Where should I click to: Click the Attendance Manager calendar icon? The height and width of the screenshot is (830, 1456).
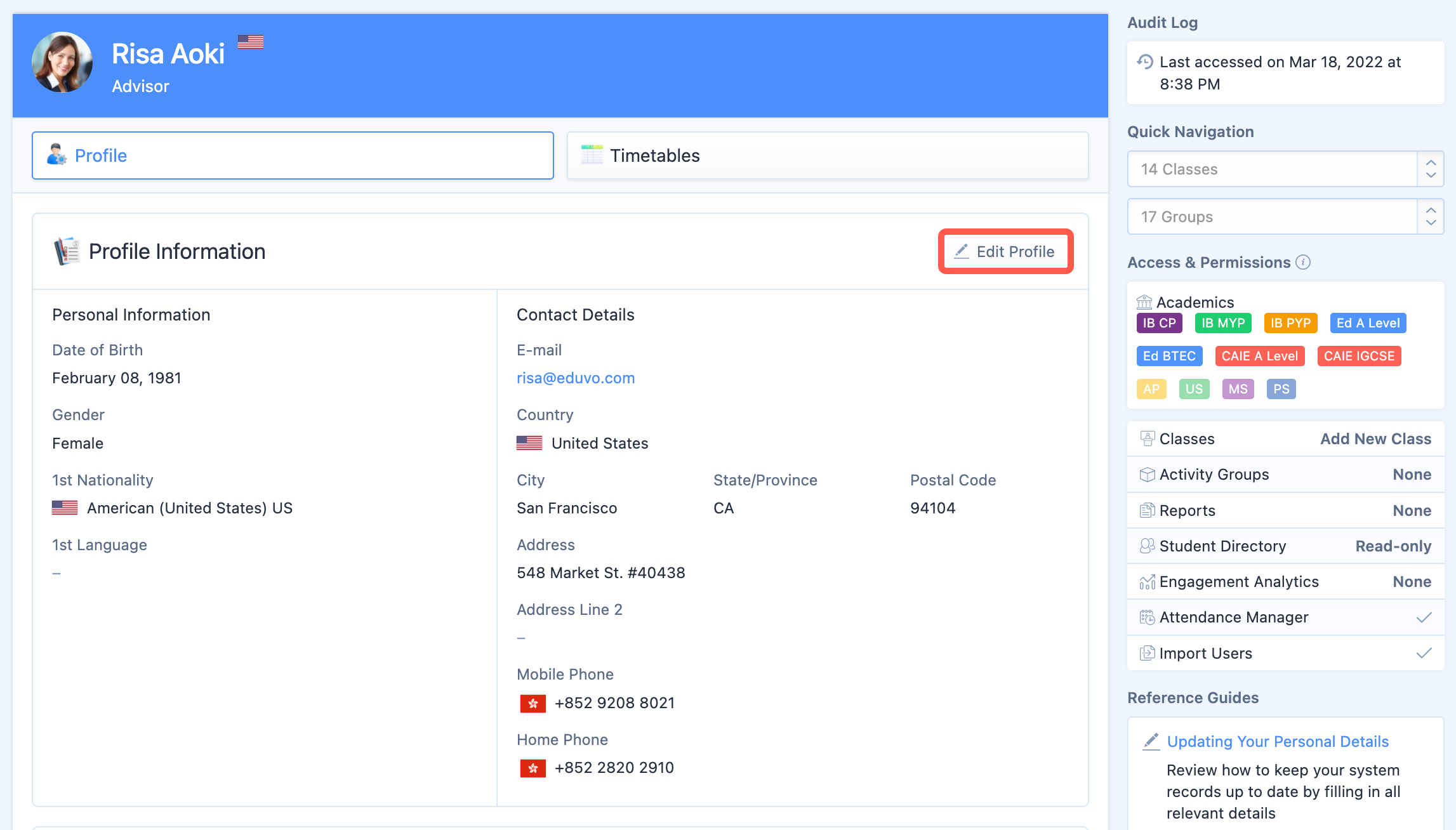[1147, 617]
